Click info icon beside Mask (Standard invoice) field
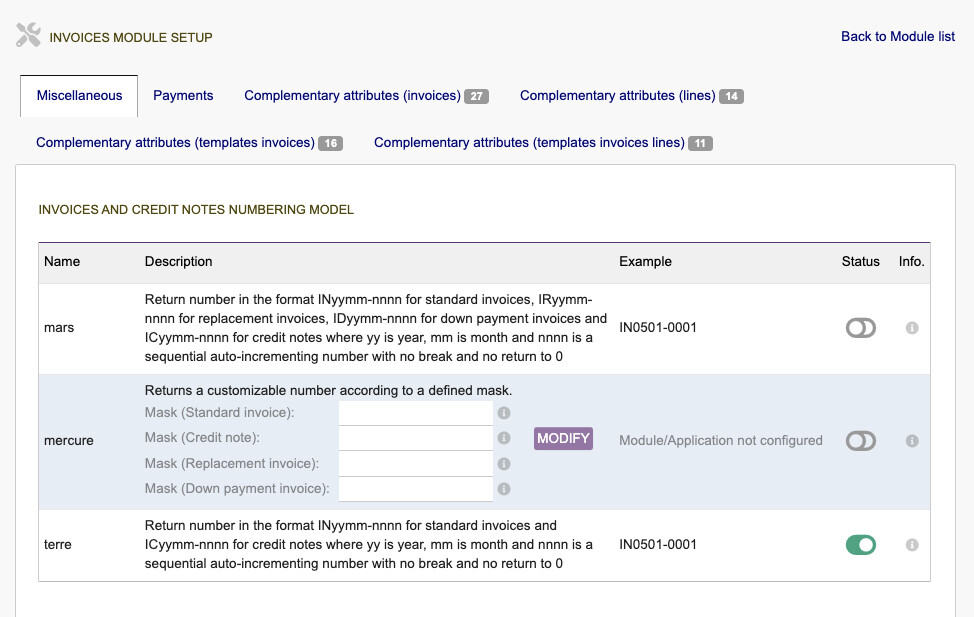Viewport: 974px width, 617px height. [504, 413]
